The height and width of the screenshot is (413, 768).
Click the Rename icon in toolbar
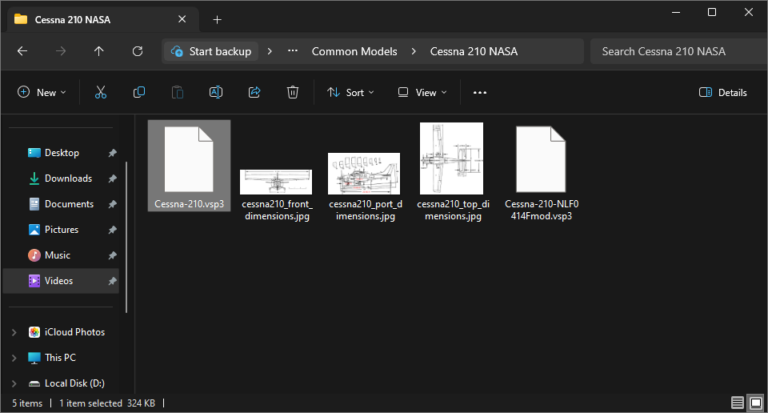click(215, 92)
